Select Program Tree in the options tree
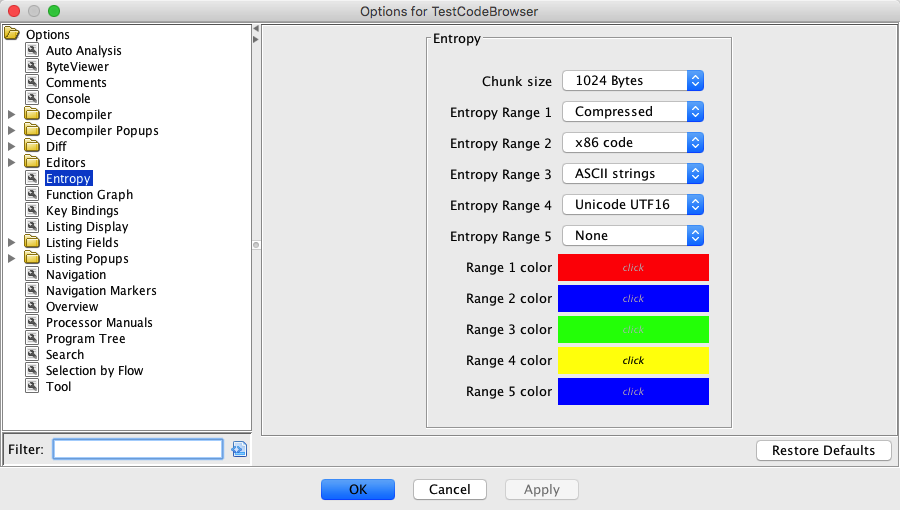Screen dimensions: 900x510 point(85,339)
